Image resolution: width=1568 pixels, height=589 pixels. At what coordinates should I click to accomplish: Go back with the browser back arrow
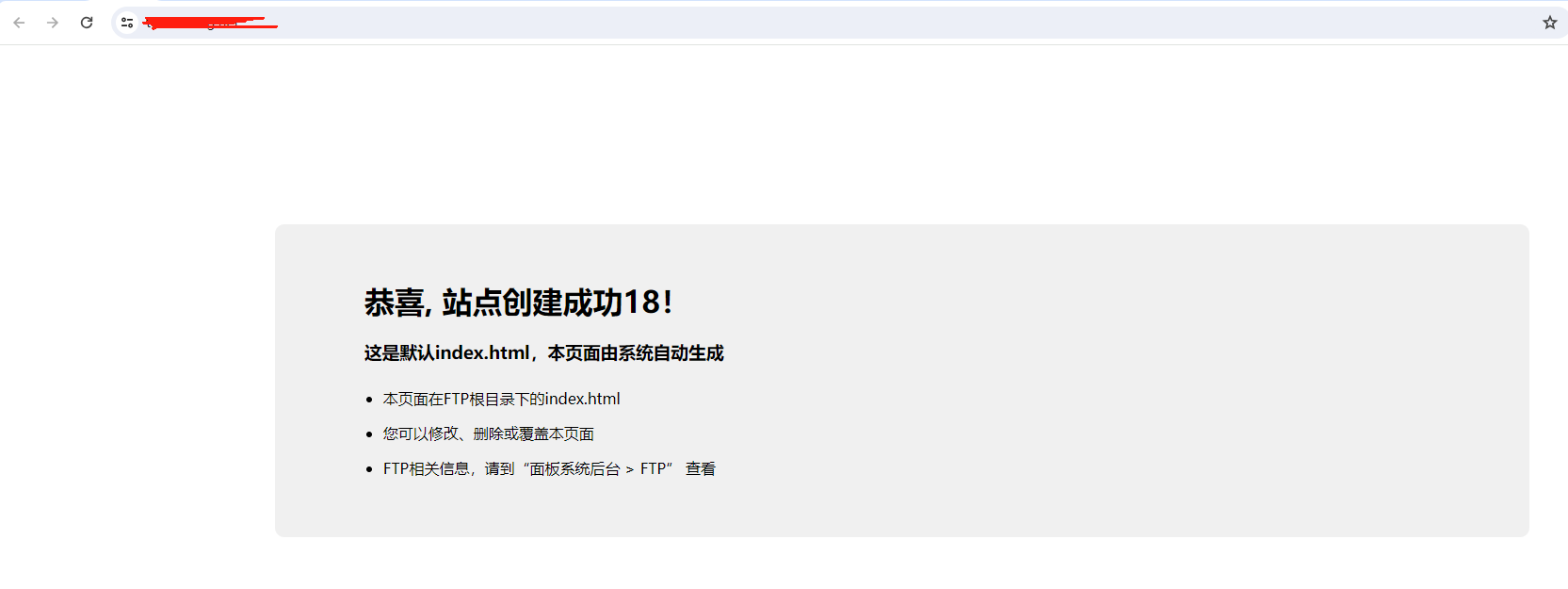click(x=19, y=23)
